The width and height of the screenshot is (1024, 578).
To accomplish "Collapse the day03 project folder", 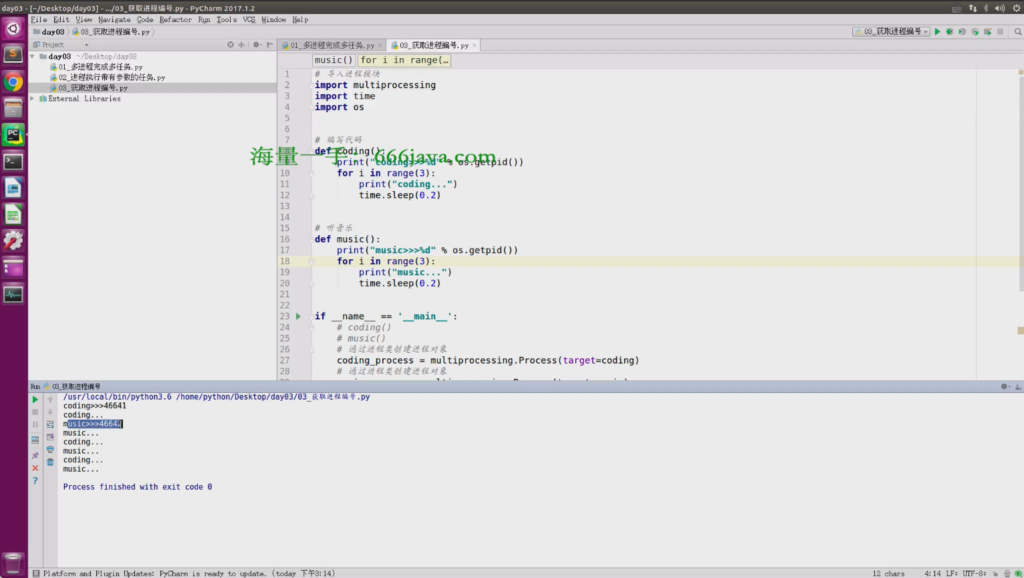I will click(x=33, y=57).
